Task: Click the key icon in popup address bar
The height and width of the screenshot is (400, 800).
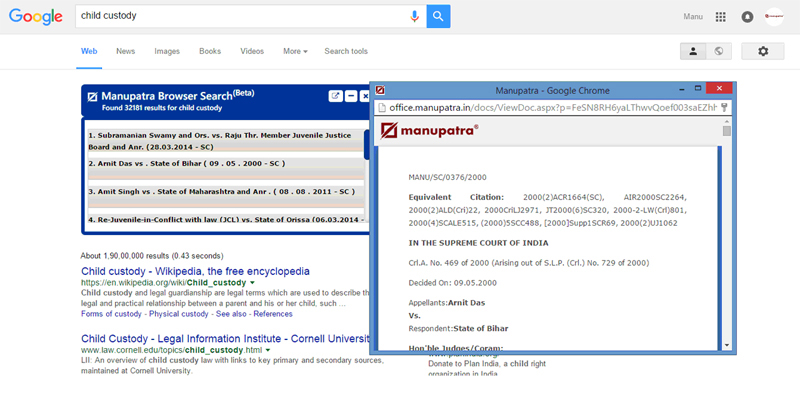Action: pos(724,108)
